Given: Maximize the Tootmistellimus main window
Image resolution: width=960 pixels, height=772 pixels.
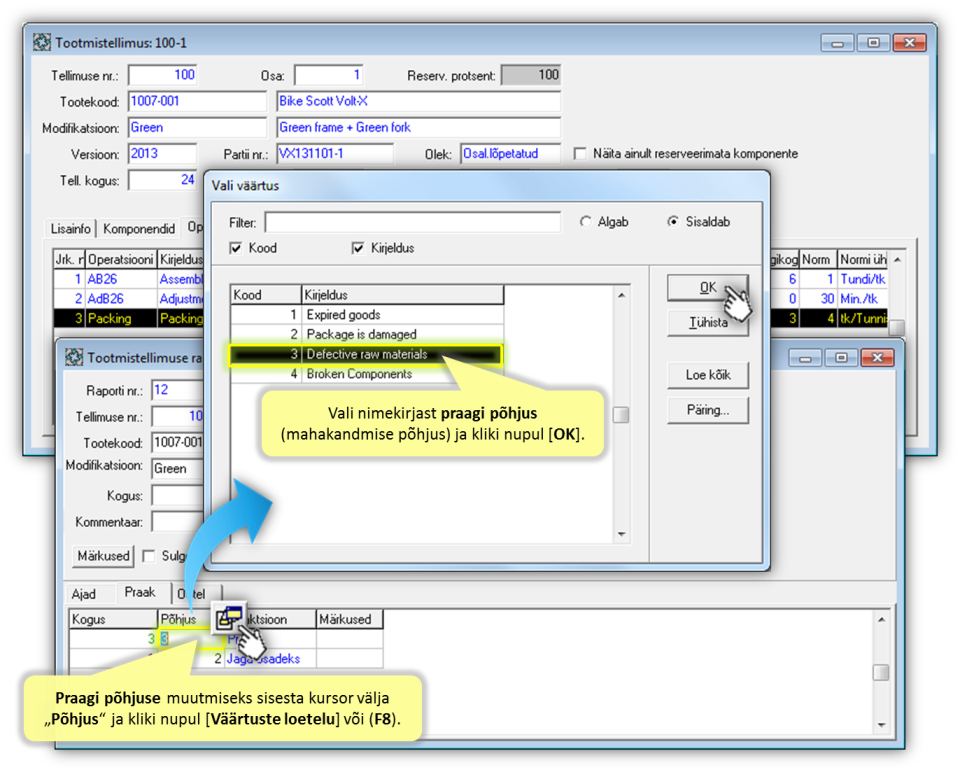Looking at the screenshot, I should coord(873,43).
